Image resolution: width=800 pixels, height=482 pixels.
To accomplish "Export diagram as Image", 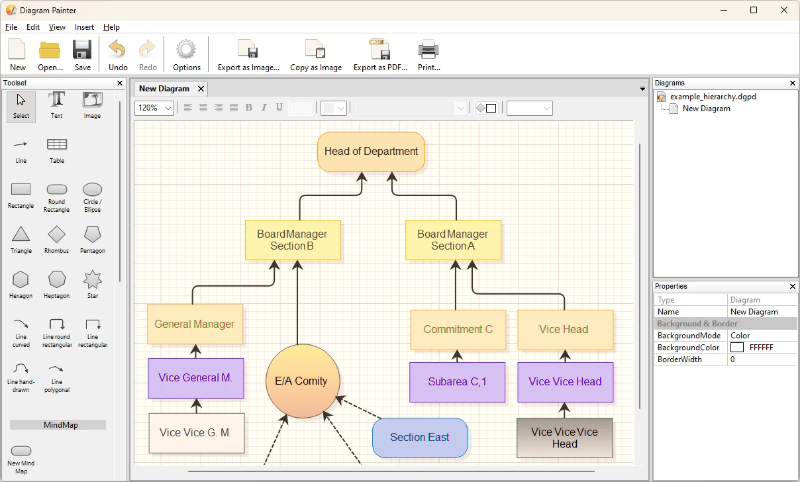I will [x=248, y=55].
